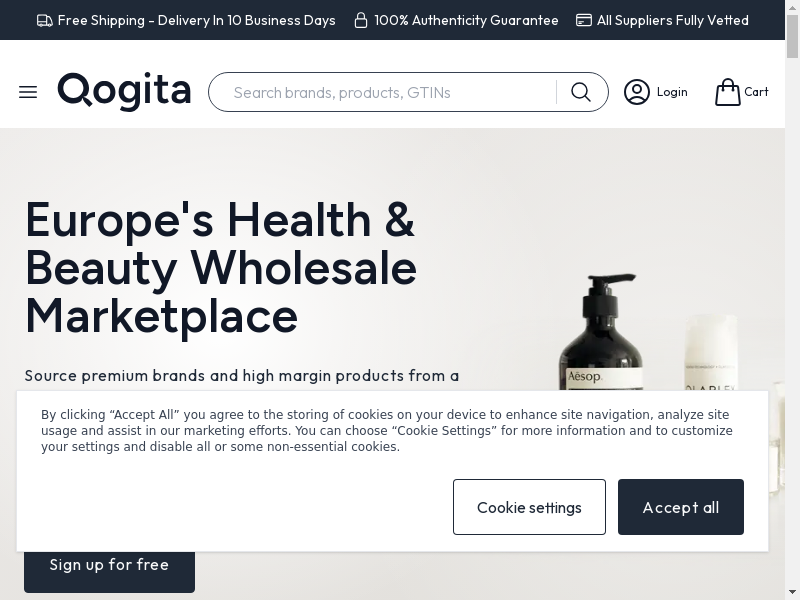Click the 100% Authenticity Guarantee text
This screenshot has height=600, width=800.
pyautogui.click(x=466, y=20)
